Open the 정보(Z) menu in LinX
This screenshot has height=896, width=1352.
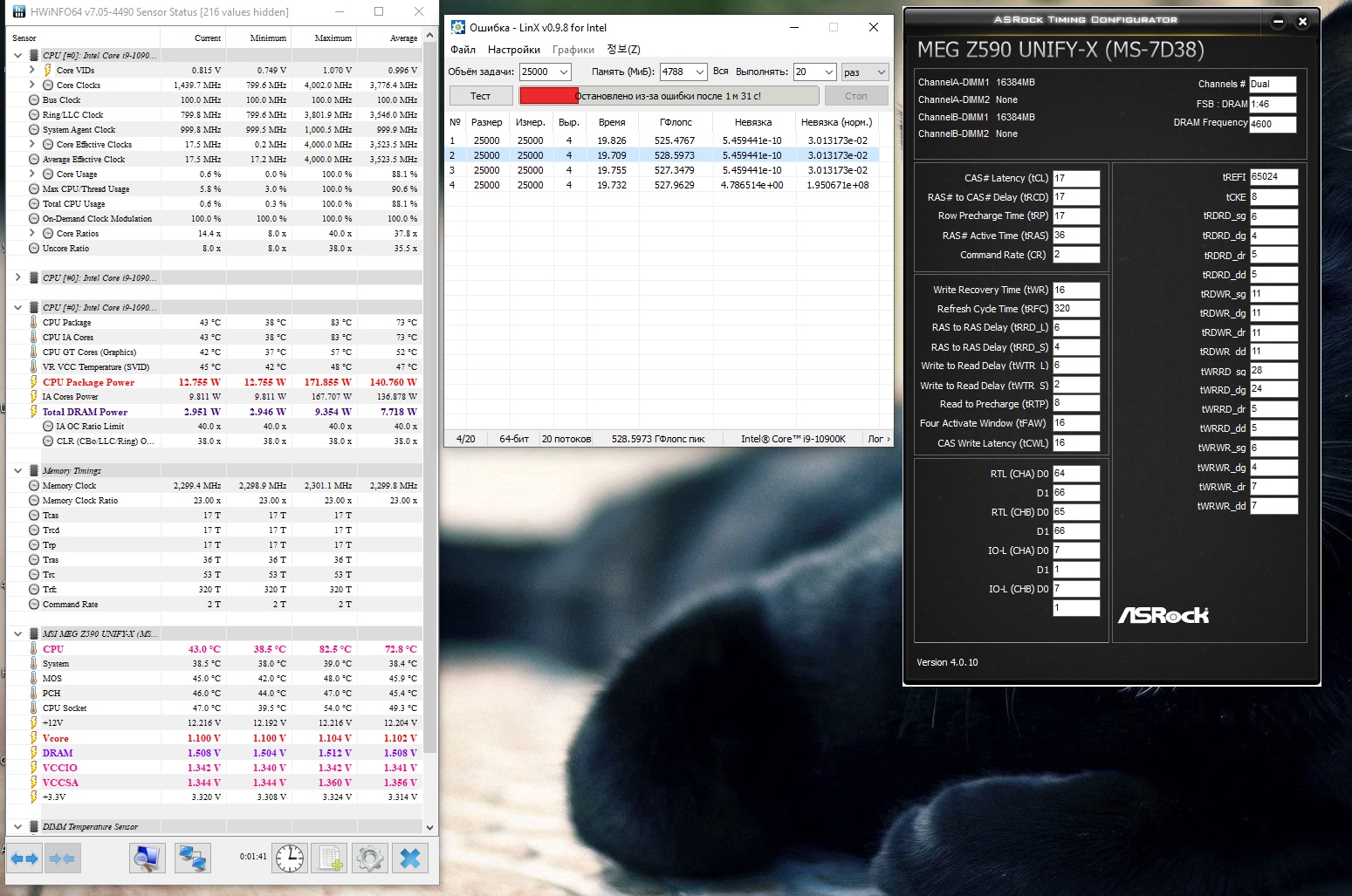point(623,50)
